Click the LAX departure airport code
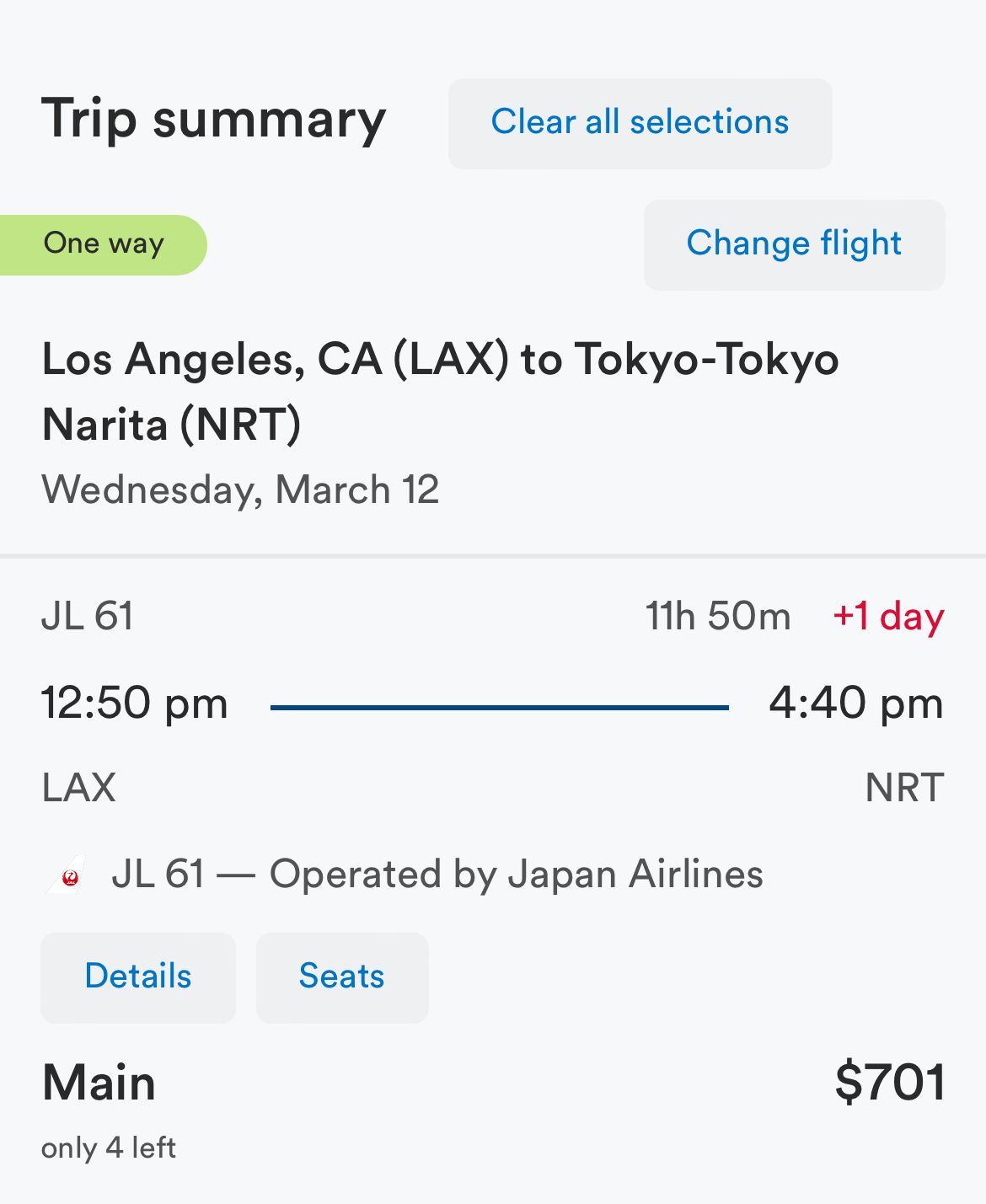The image size is (986, 1204). [78, 788]
